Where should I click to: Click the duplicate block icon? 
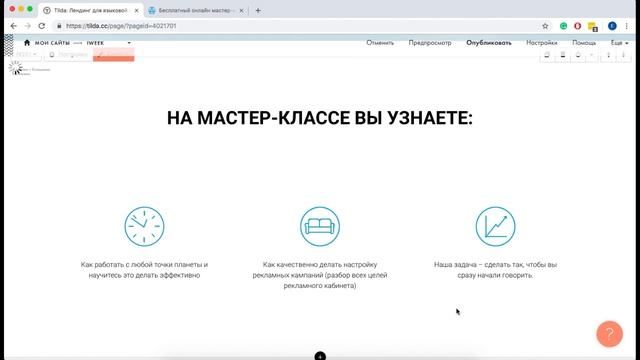[x=547, y=55]
